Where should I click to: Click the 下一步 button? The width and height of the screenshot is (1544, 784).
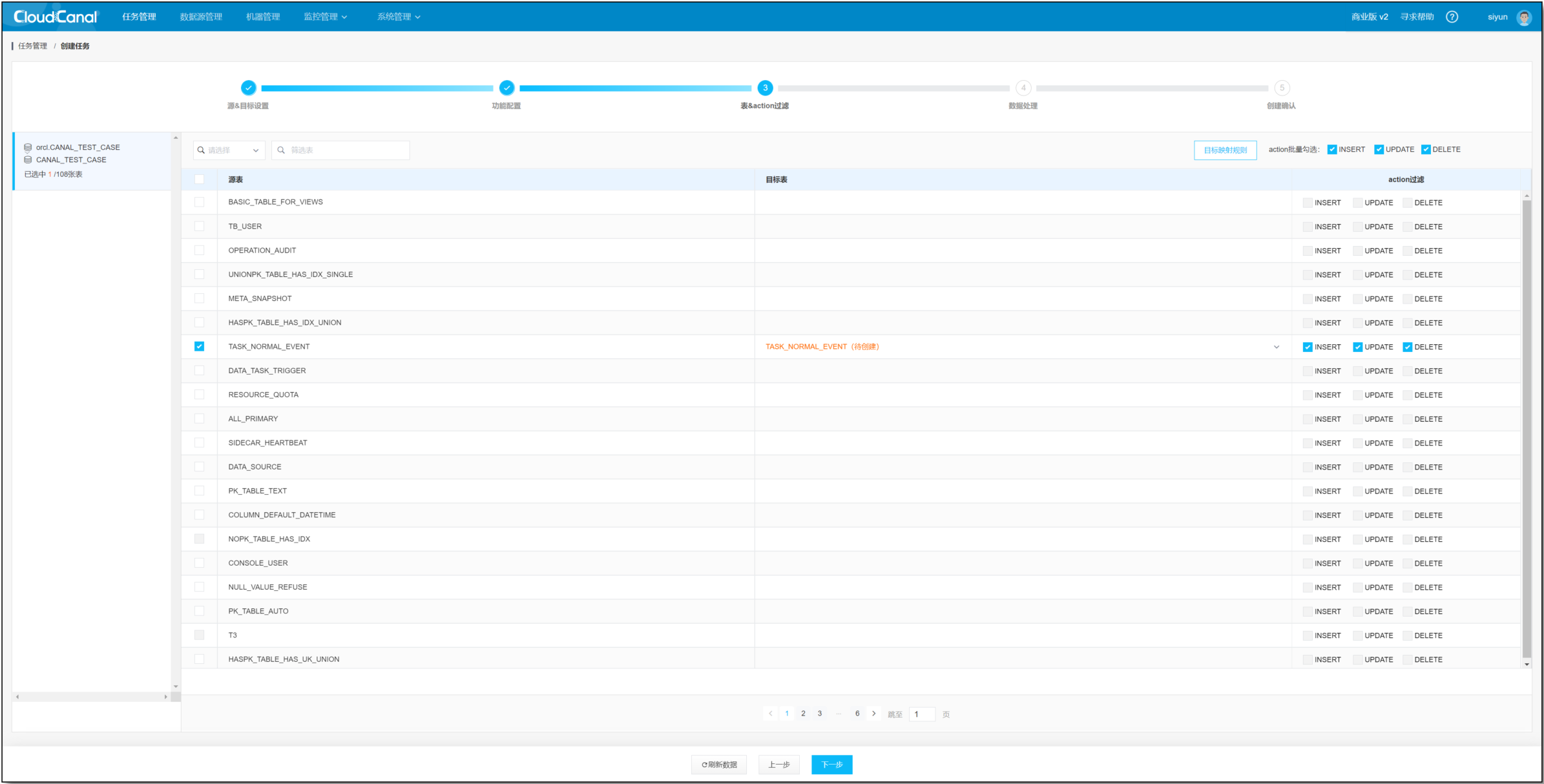coord(831,765)
